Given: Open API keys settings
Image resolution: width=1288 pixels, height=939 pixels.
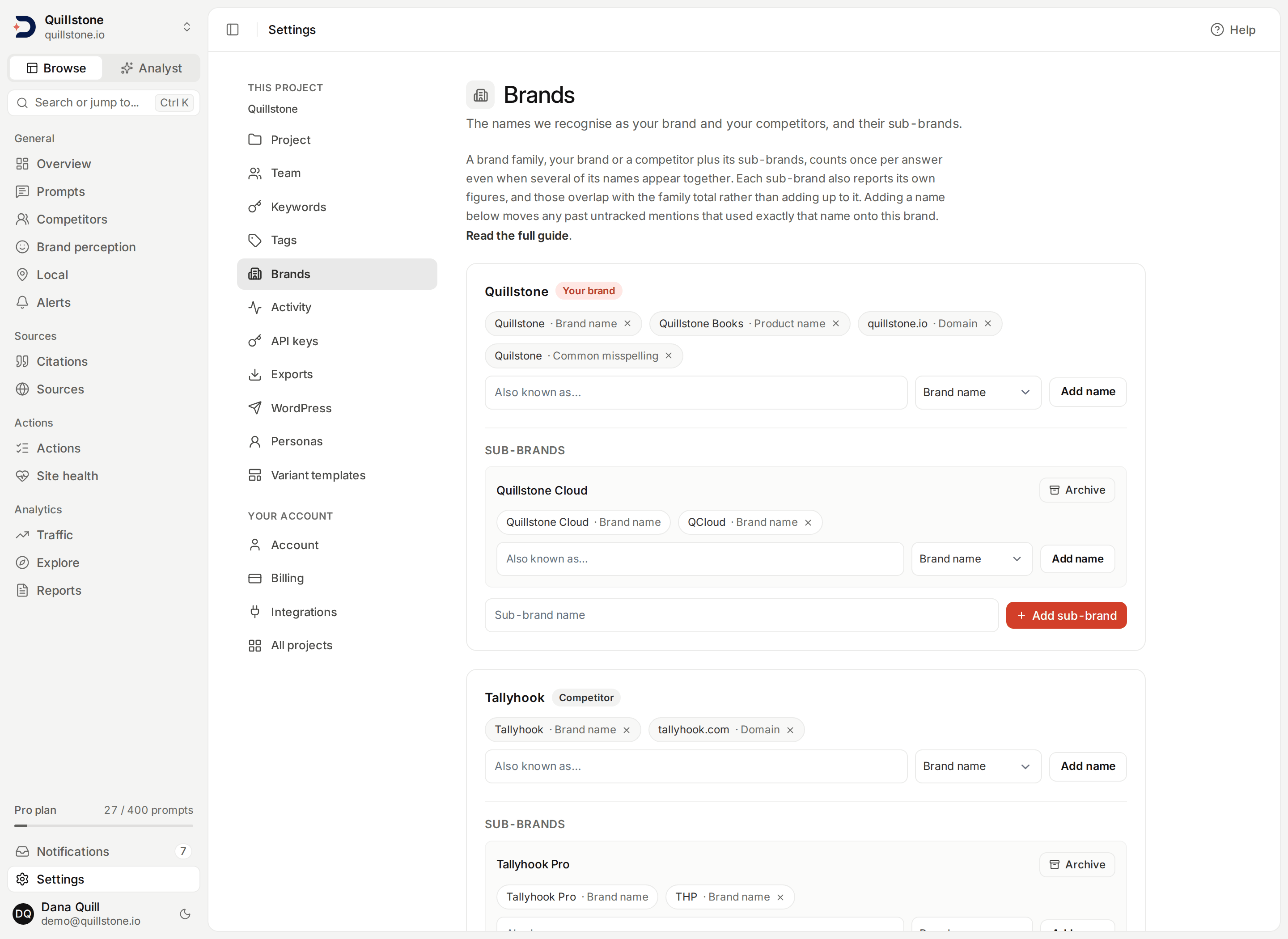Looking at the screenshot, I should coord(337,341).
